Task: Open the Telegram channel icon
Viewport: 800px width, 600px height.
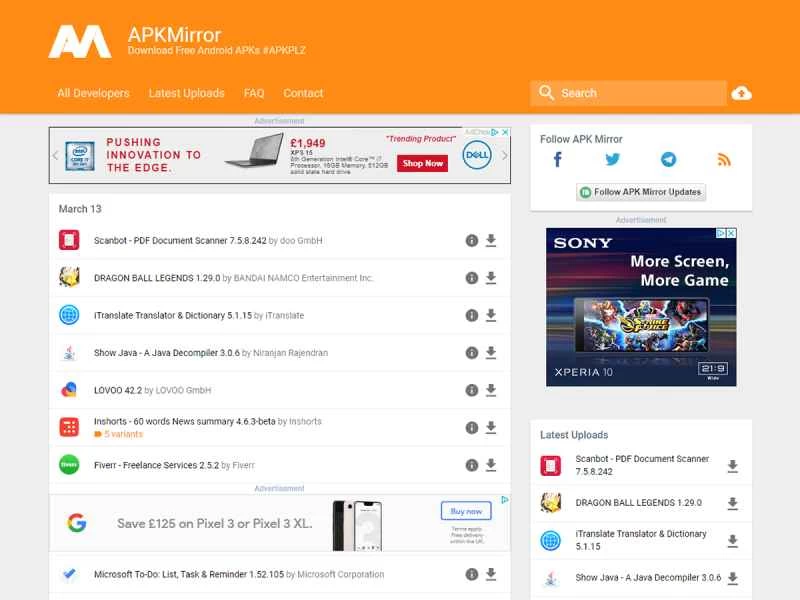Action: [667, 159]
